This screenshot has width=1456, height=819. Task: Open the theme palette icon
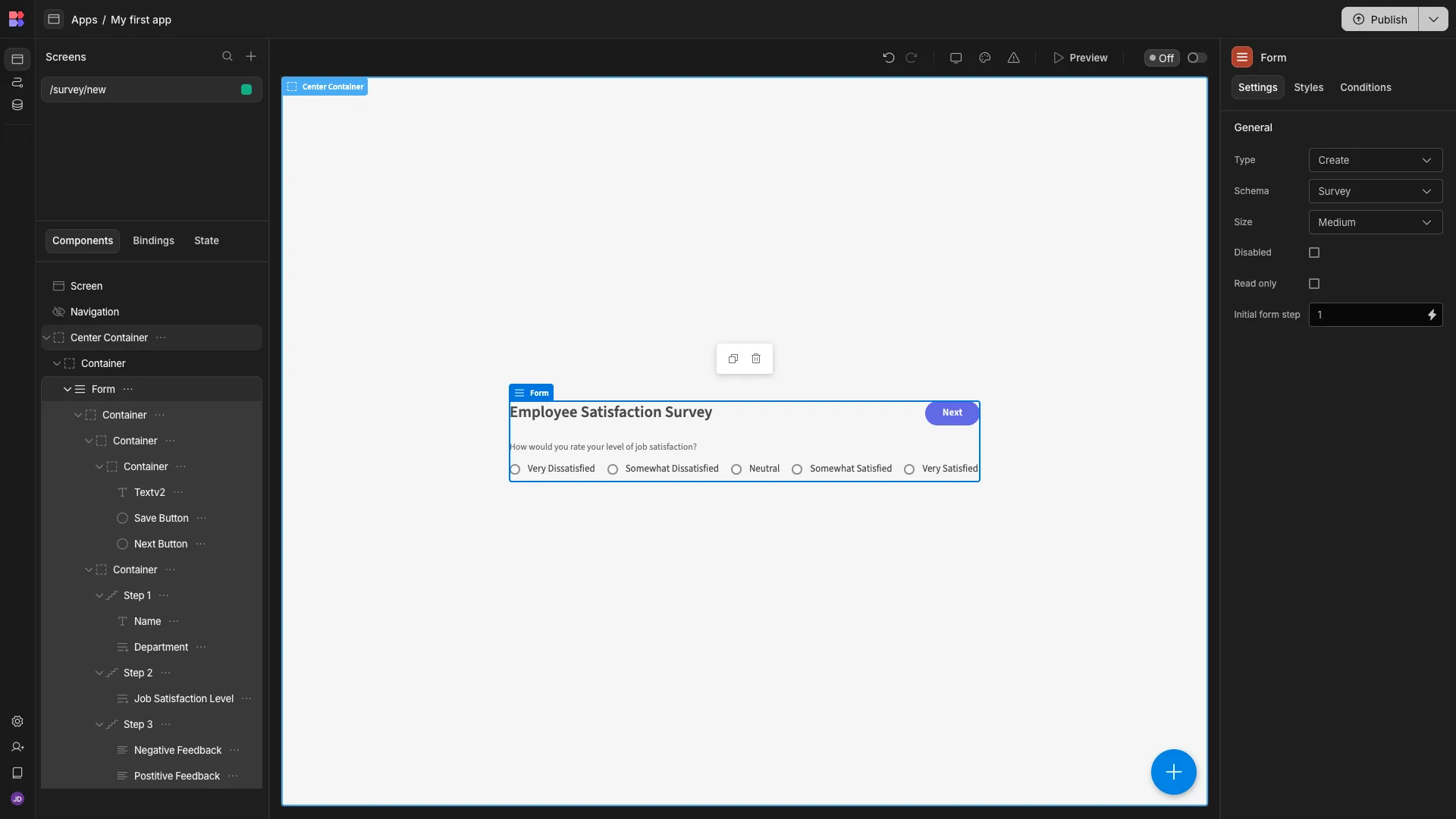click(985, 58)
